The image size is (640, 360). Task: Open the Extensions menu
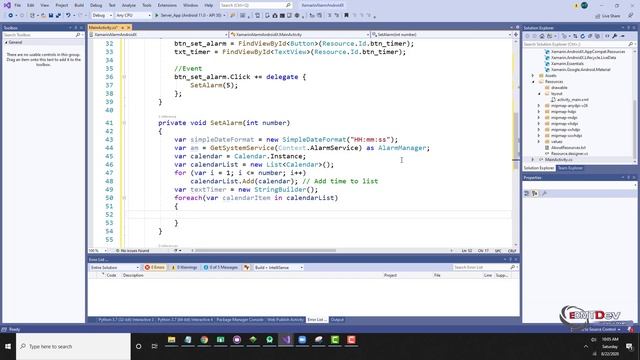167,5
